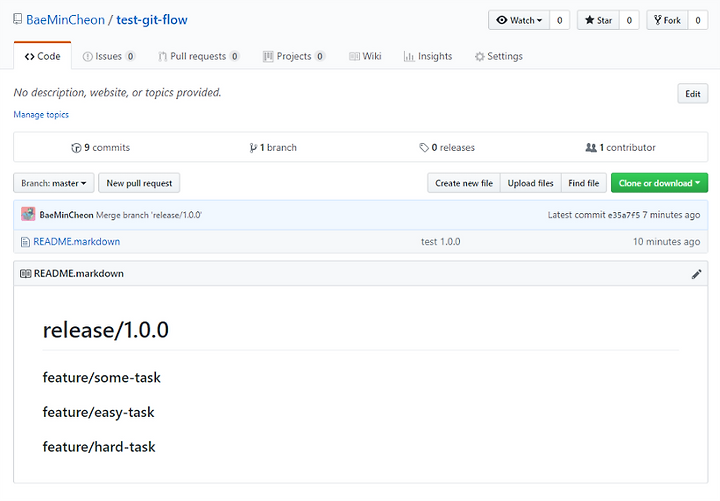Open the Pull requests tab
The width and height of the screenshot is (720, 501).
[198, 56]
